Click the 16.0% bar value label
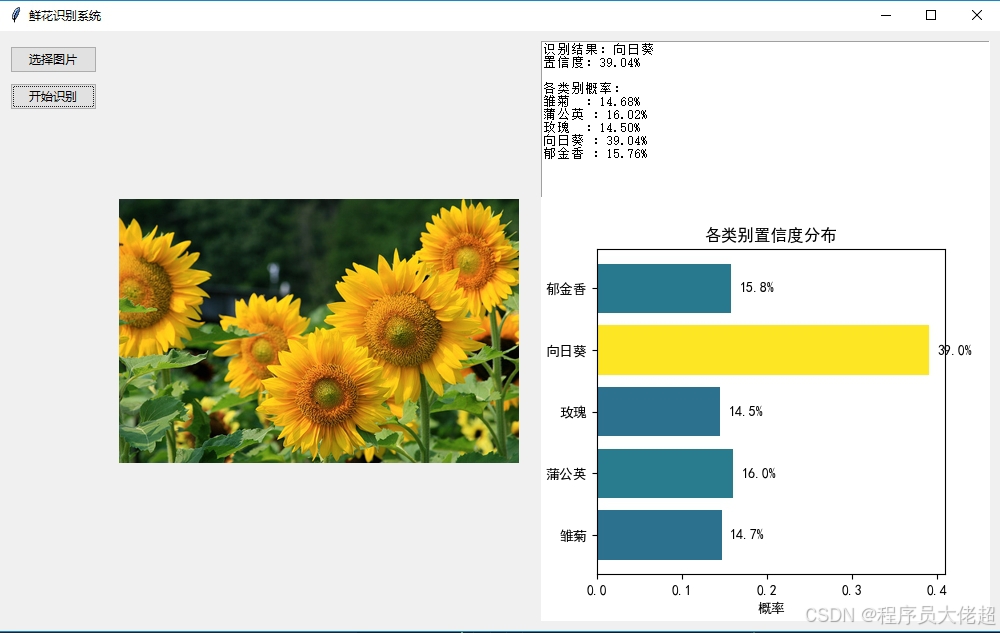Screen dimensions: 1000x633 point(759,473)
